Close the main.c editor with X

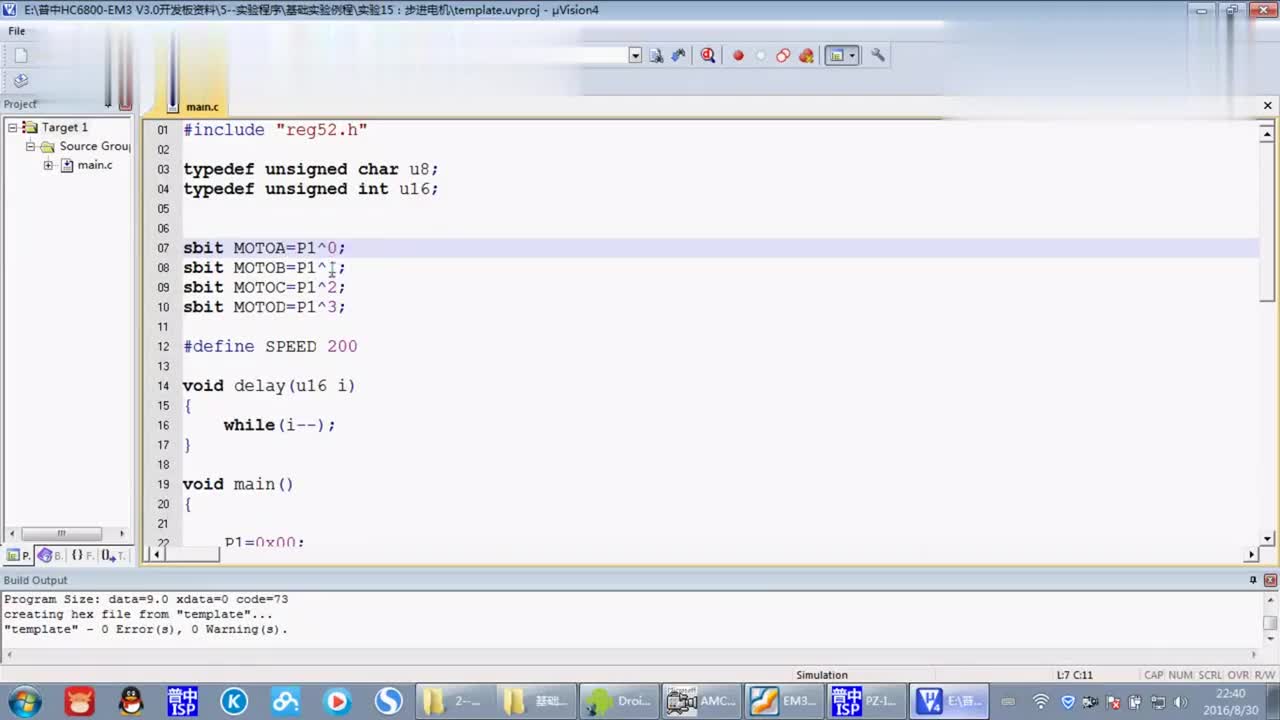tap(1268, 105)
